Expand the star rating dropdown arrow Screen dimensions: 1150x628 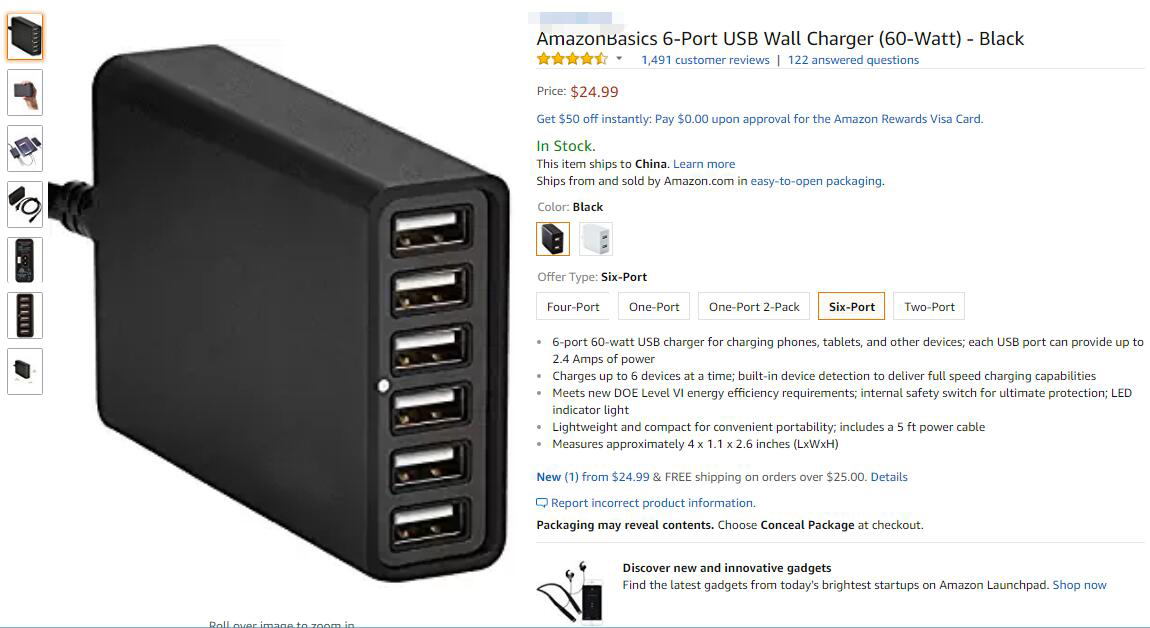coord(619,59)
